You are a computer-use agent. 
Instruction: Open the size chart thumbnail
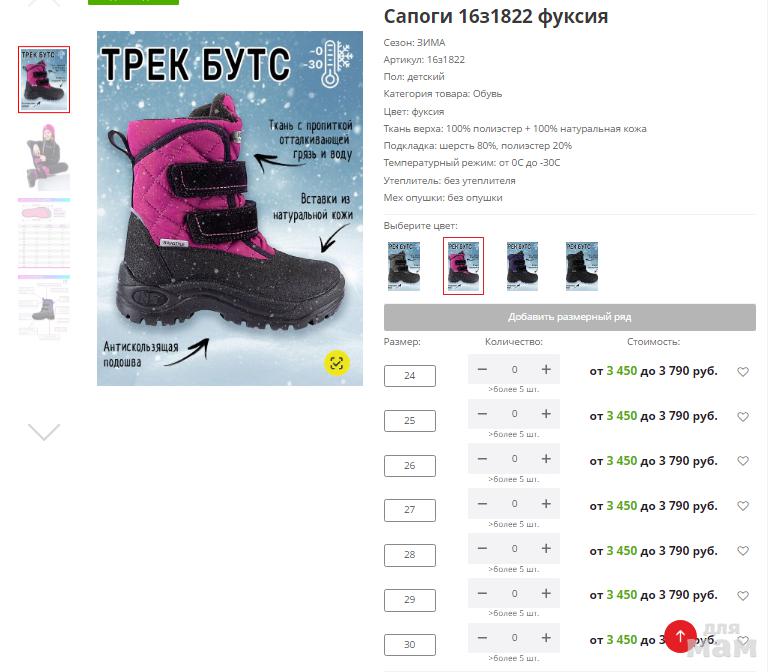click(x=44, y=233)
